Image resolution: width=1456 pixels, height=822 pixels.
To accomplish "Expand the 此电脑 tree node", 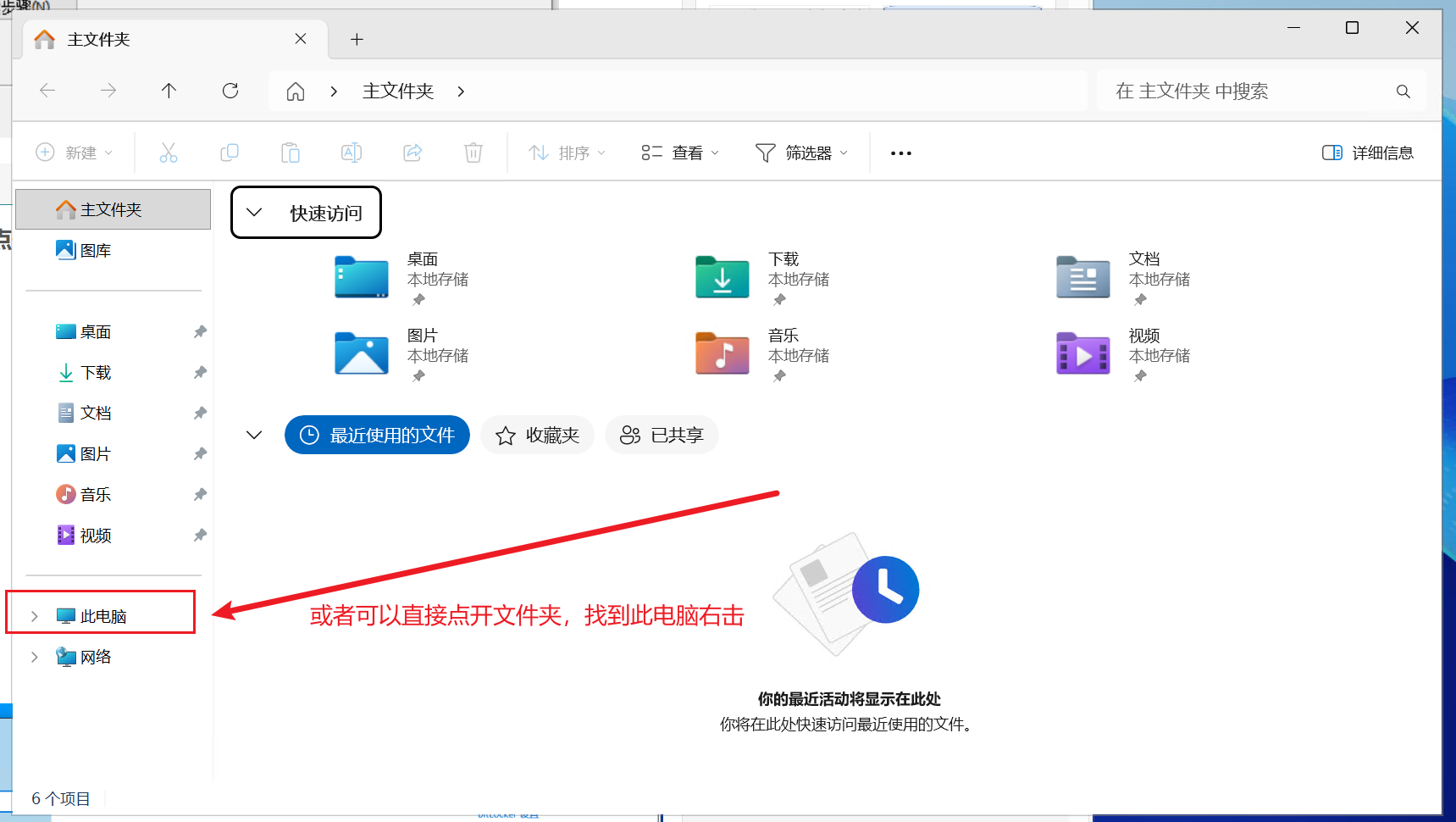I will coord(35,616).
